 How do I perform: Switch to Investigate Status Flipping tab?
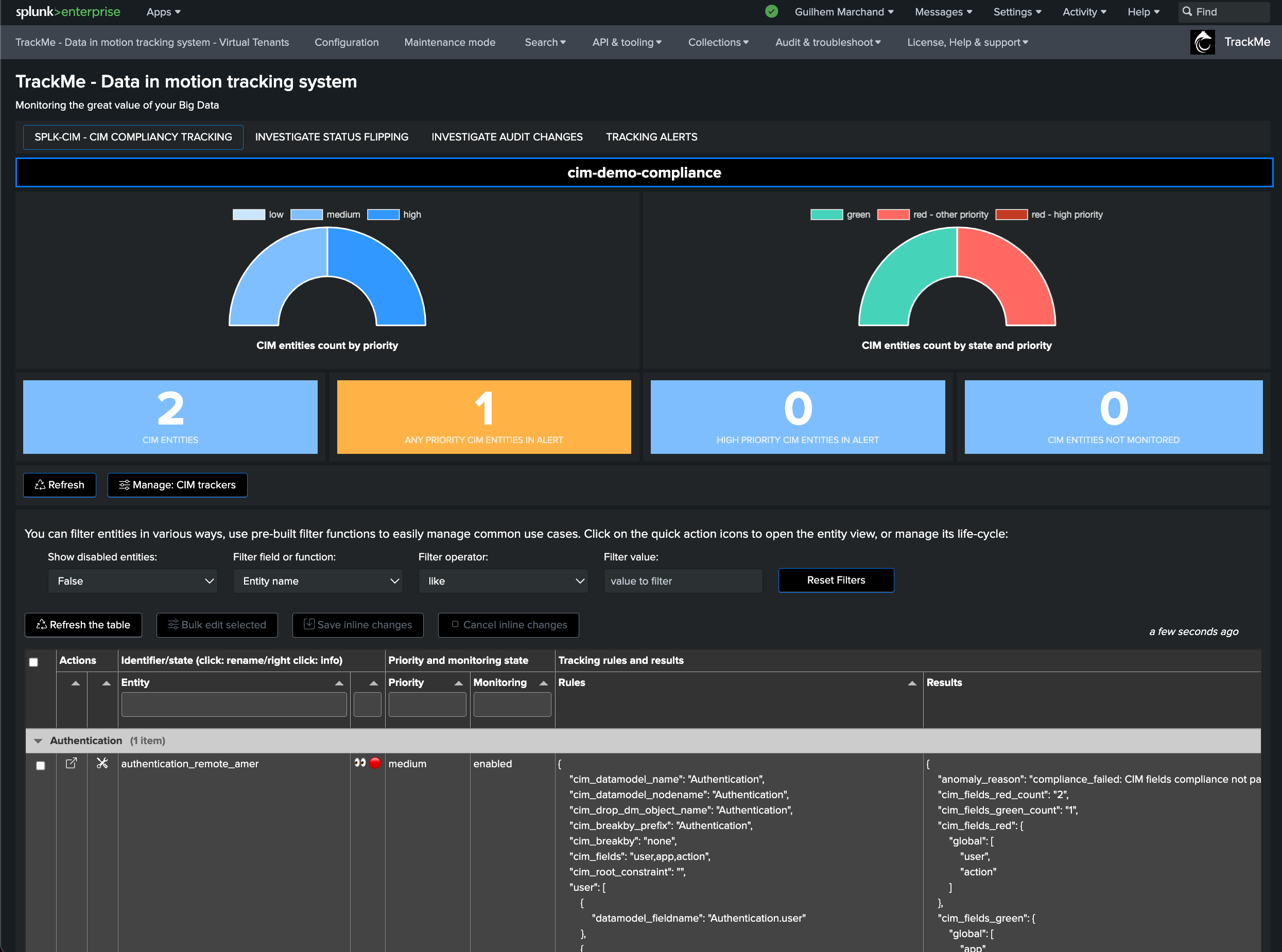coord(332,137)
